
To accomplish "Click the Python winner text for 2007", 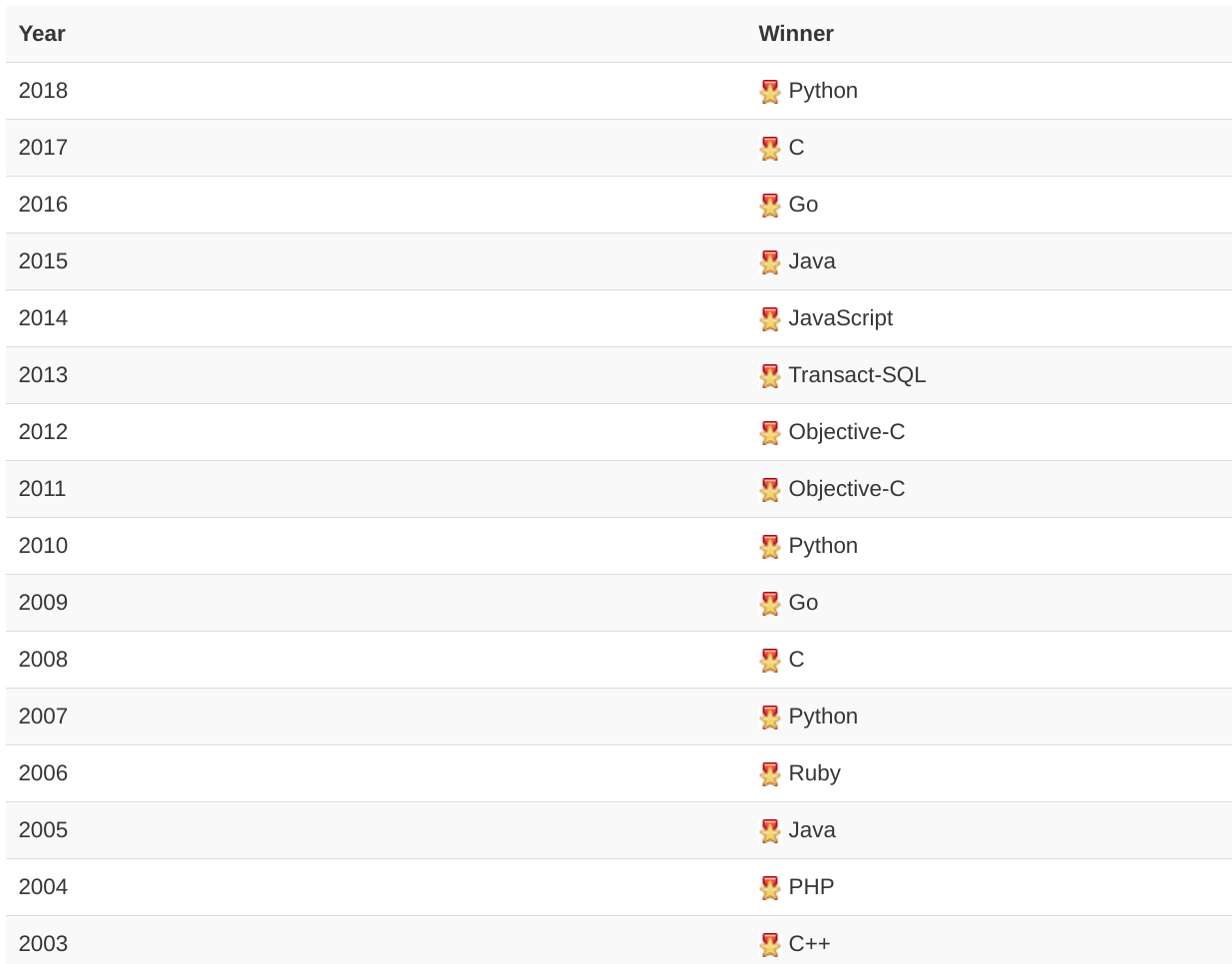I will (823, 717).
